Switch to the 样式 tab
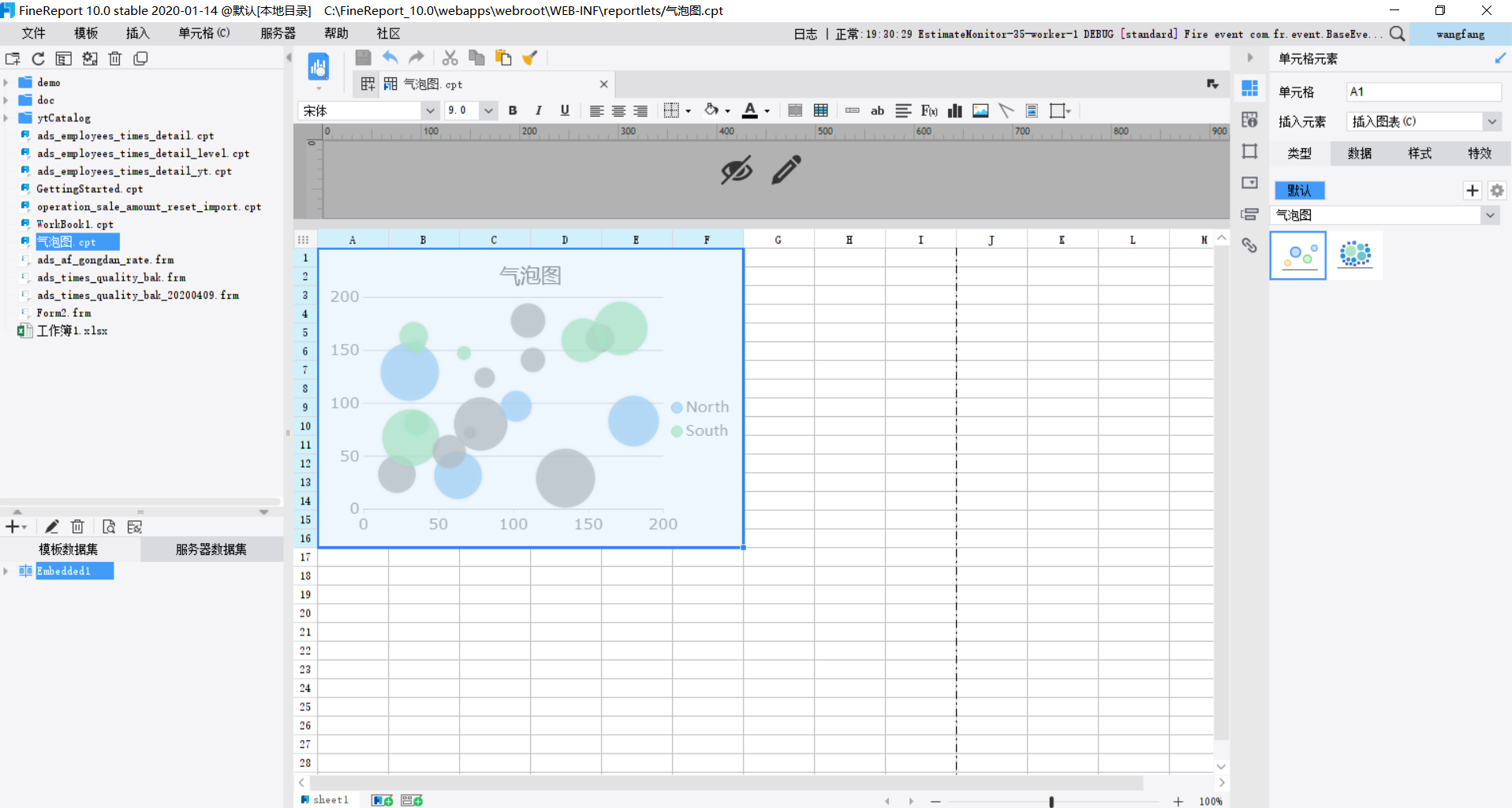 (x=1420, y=154)
